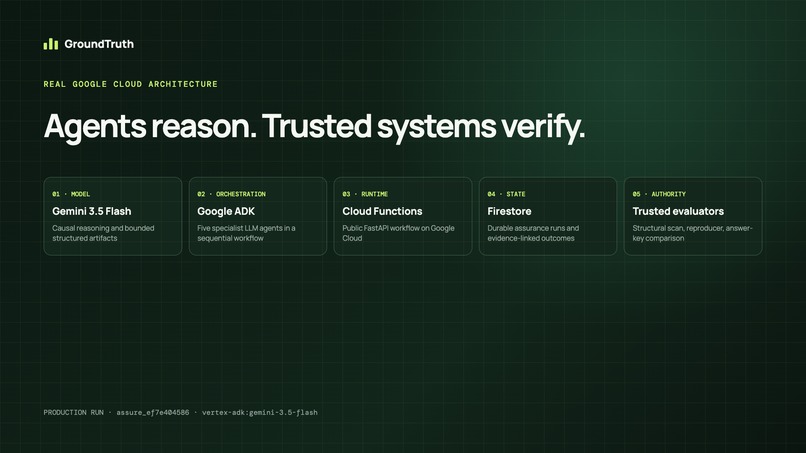Viewport: 806px width, 453px height.
Task: Click 'Public FastAPI workflow on Google Cloud' text
Action: pyautogui.click(x=398, y=233)
